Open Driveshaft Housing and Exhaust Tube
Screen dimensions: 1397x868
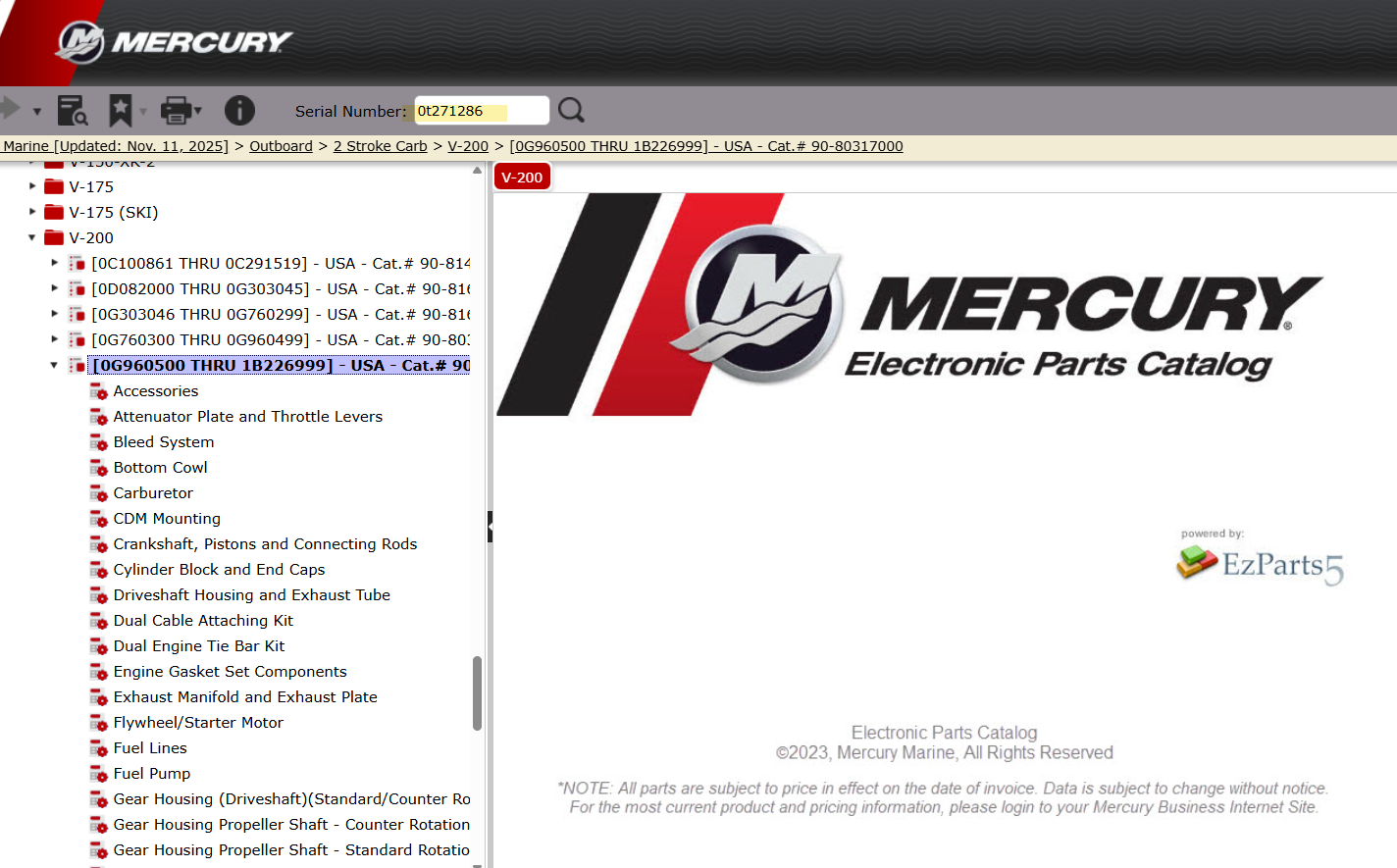pos(251,594)
